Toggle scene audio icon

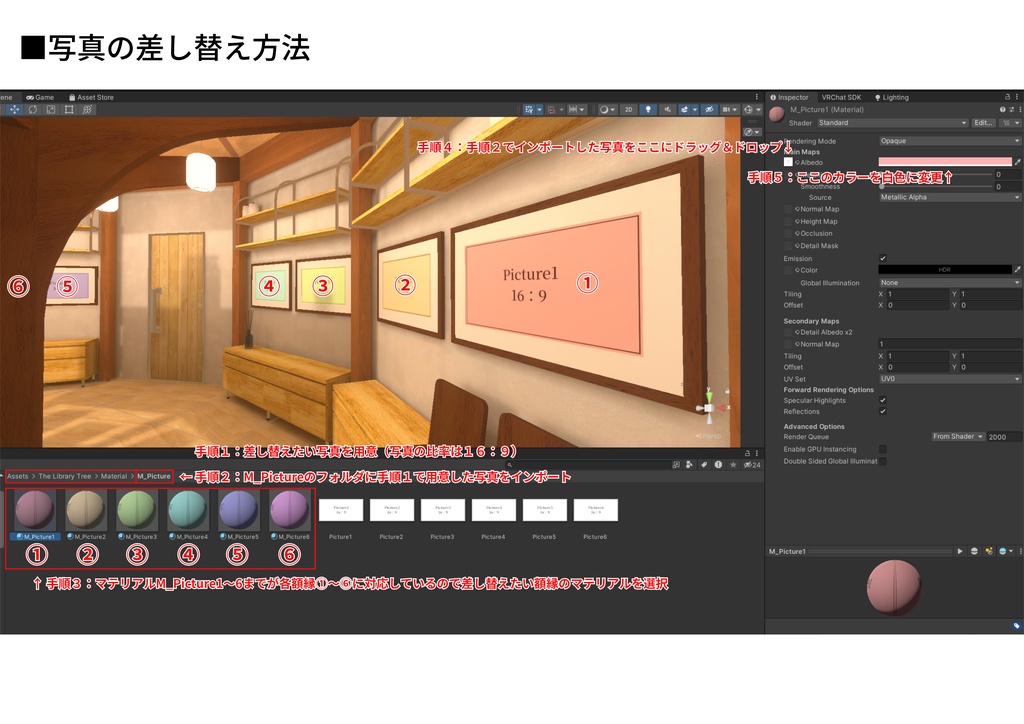point(667,110)
